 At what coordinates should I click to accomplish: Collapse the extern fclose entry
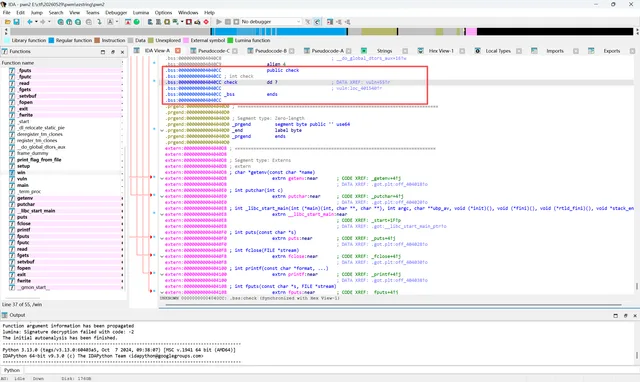click(x=162, y=256)
